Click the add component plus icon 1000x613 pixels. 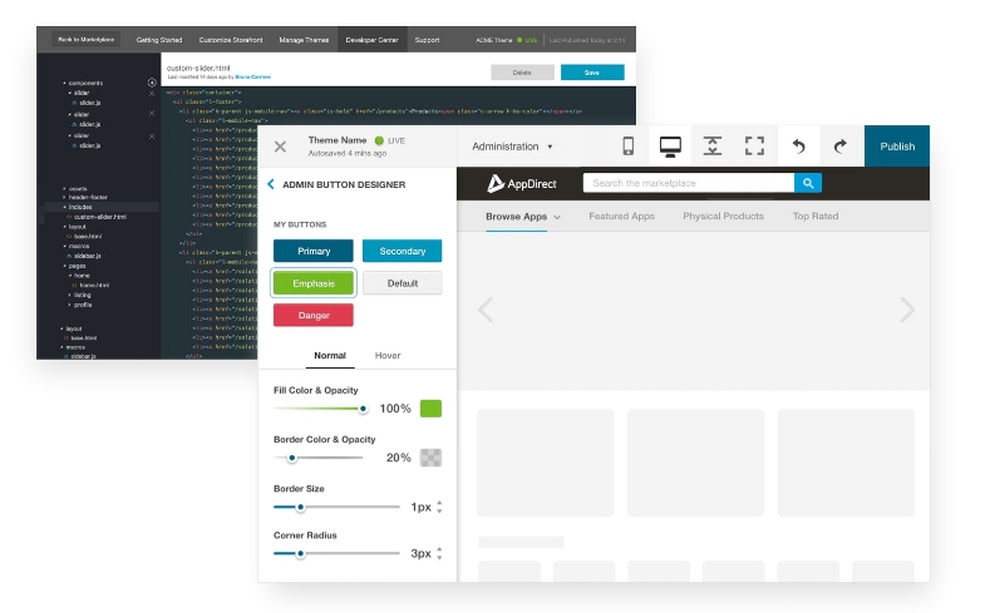[150, 80]
